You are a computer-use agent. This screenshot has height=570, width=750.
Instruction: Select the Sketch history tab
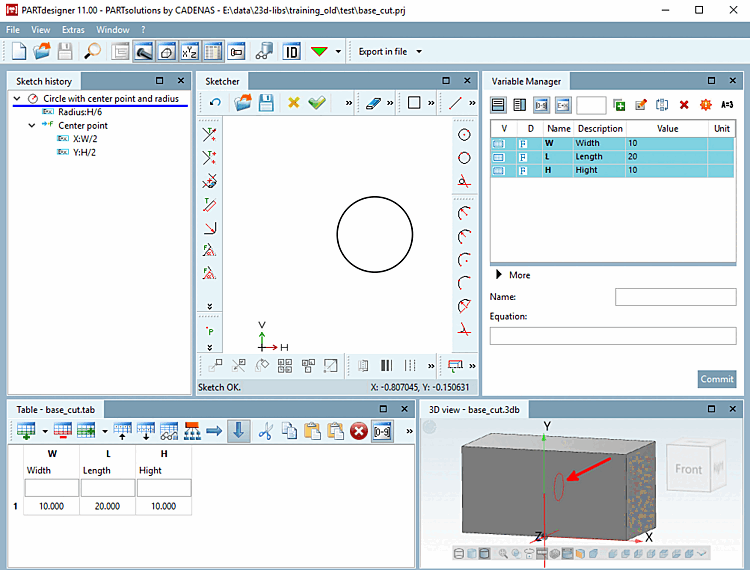[x=44, y=81]
